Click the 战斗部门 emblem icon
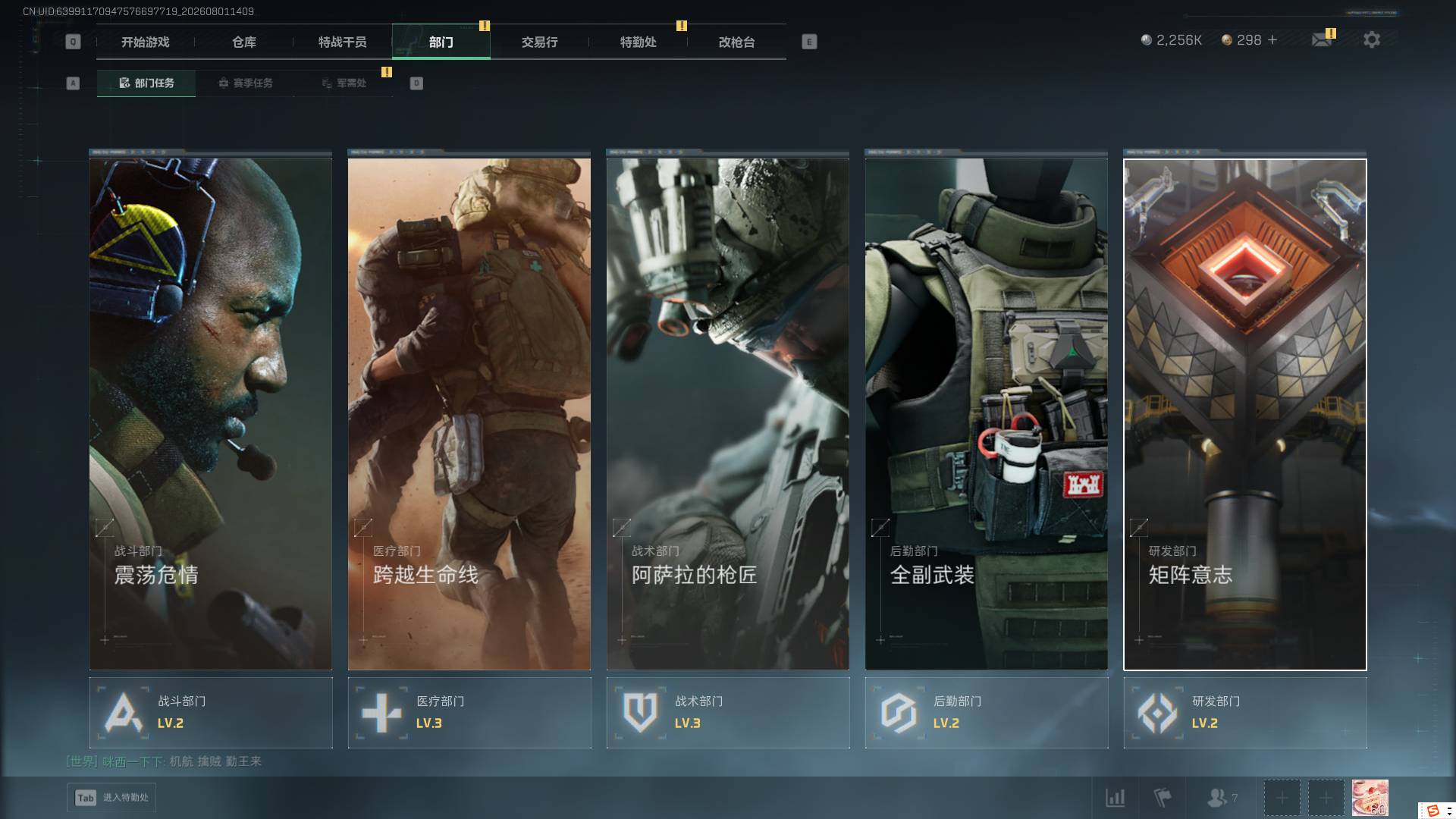The image size is (1456, 819). (x=124, y=712)
